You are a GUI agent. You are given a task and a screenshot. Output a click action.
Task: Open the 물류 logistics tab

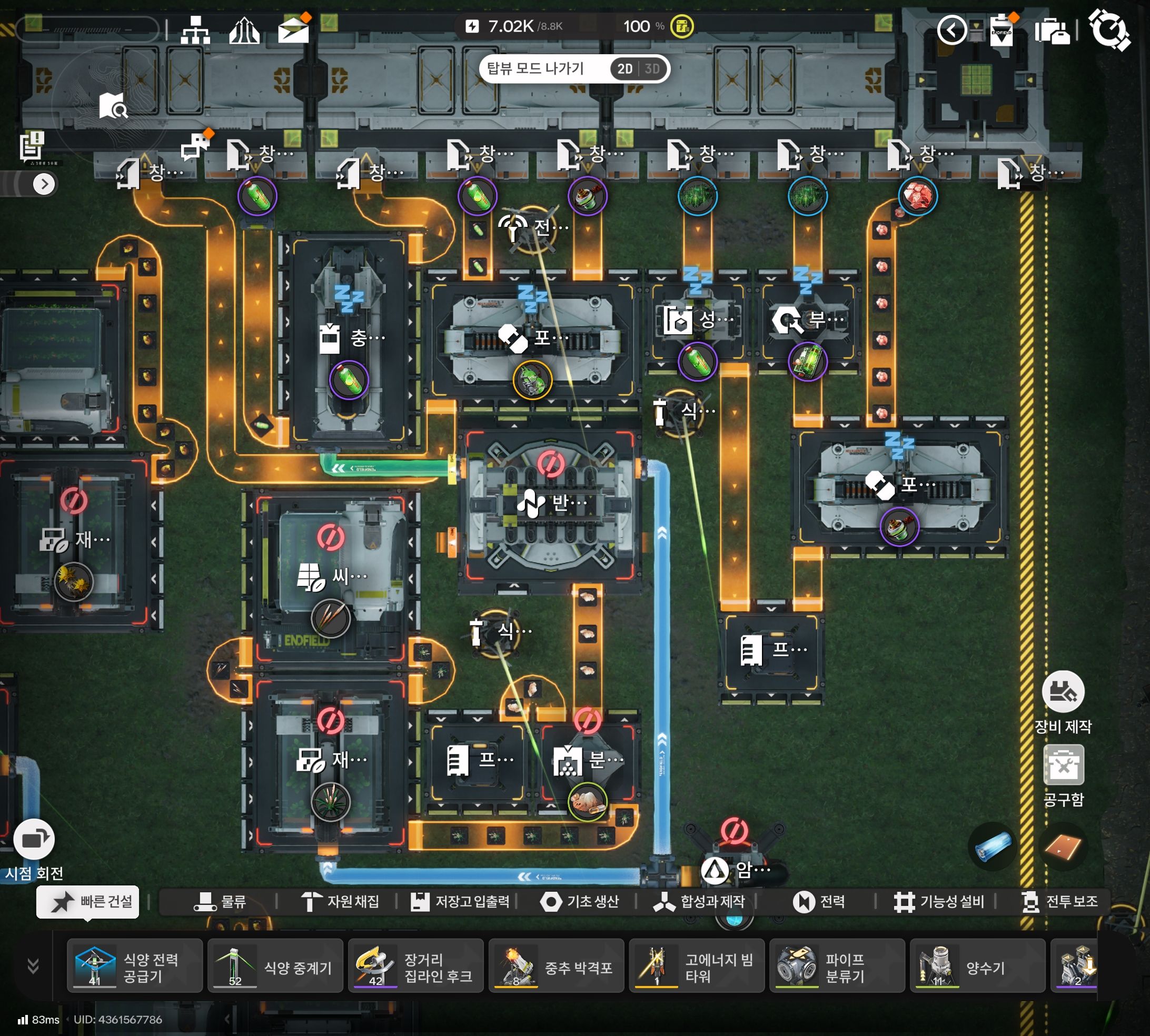[220, 902]
